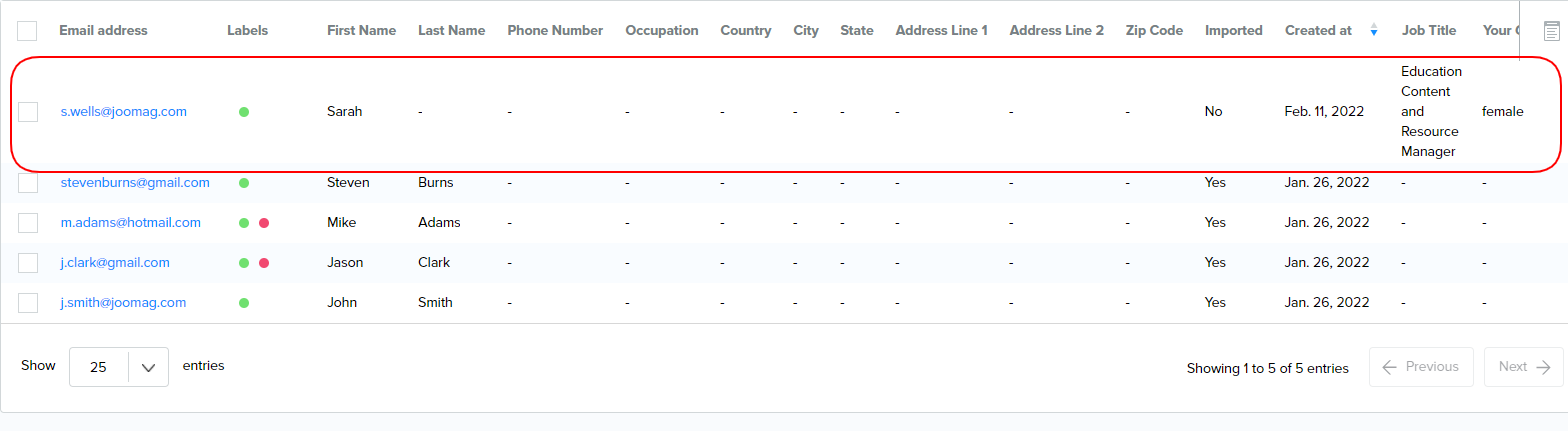Image resolution: width=1568 pixels, height=431 pixels.
Task: Open the column settings icon at top right
Action: click(1551, 31)
